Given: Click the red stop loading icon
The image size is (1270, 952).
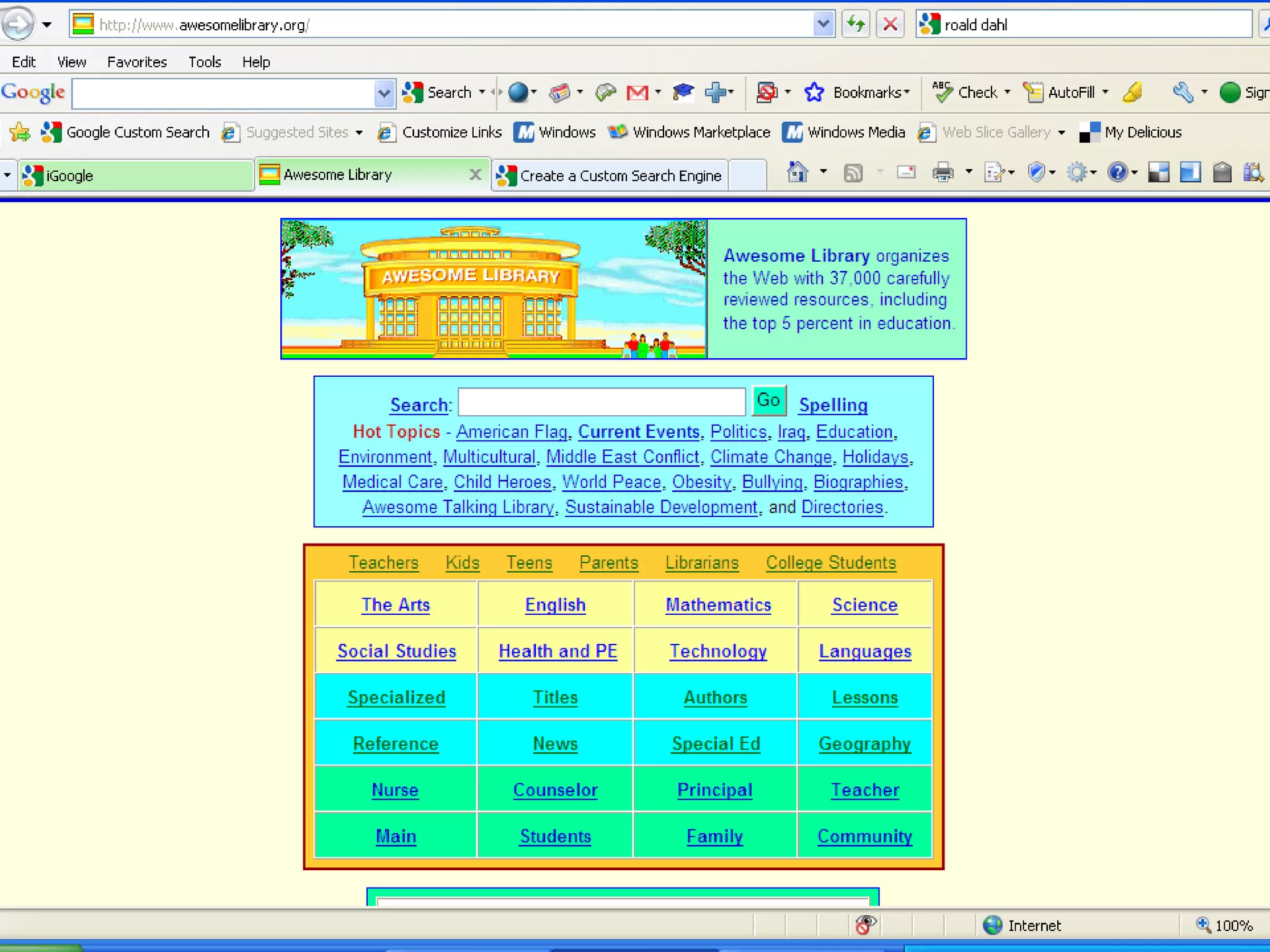Looking at the screenshot, I should [890, 25].
